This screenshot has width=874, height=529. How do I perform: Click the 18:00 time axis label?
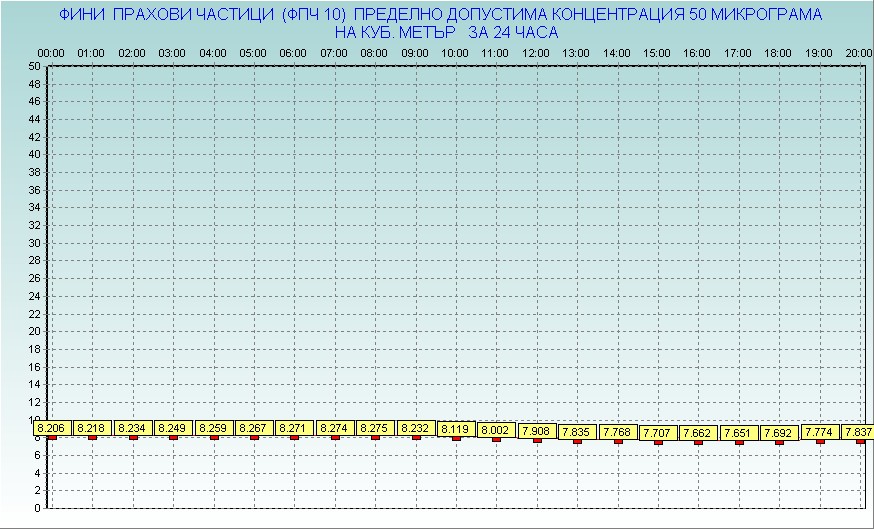[x=778, y=54]
